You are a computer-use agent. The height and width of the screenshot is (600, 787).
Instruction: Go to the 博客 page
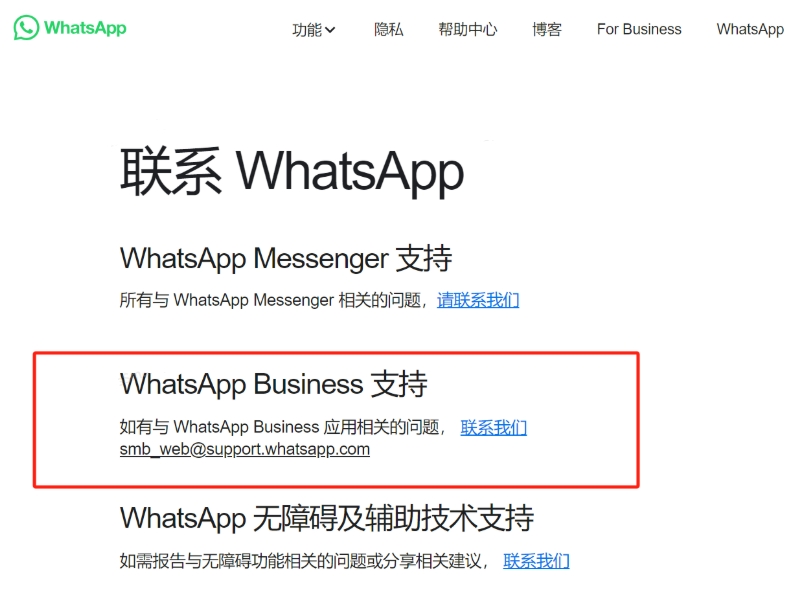[547, 29]
